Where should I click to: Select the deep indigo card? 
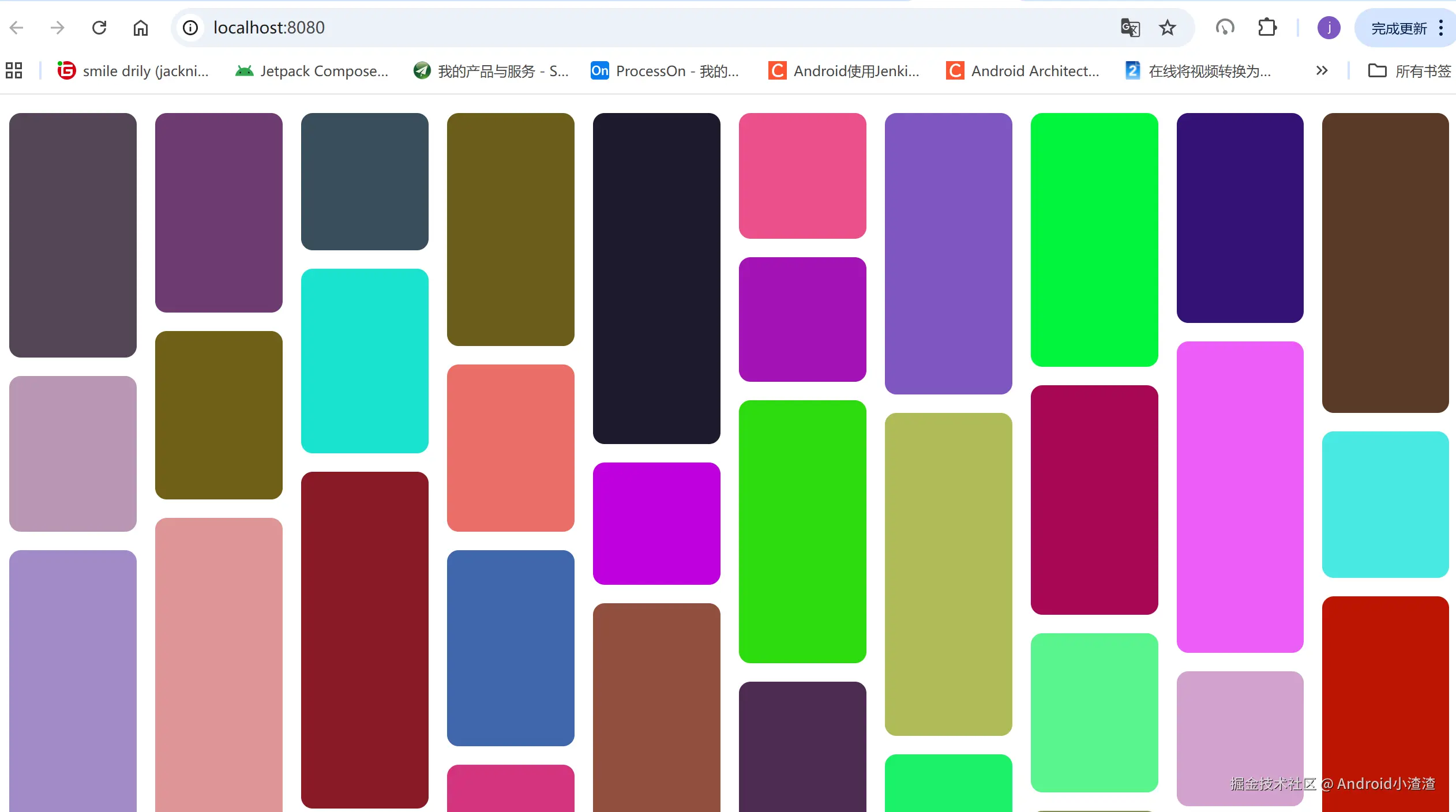click(x=1240, y=218)
